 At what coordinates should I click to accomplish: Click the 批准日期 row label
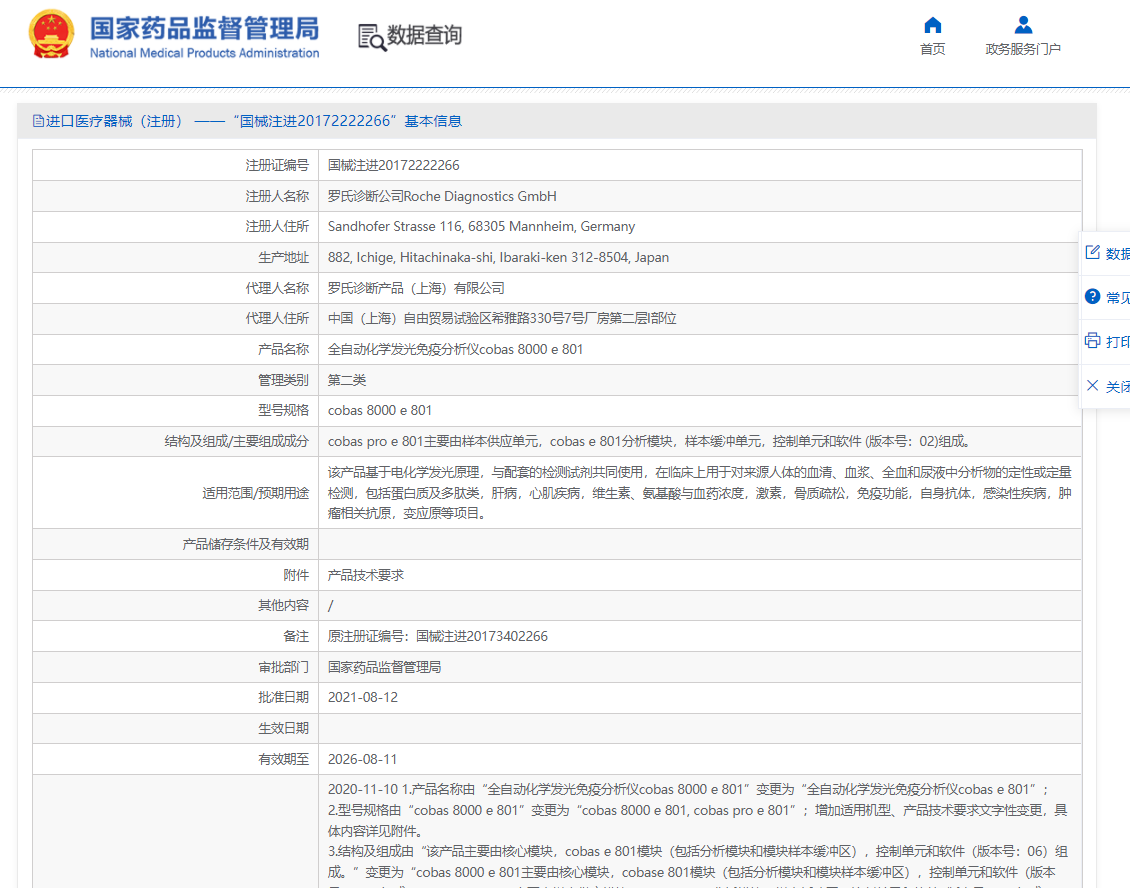(x=283, y=698)
